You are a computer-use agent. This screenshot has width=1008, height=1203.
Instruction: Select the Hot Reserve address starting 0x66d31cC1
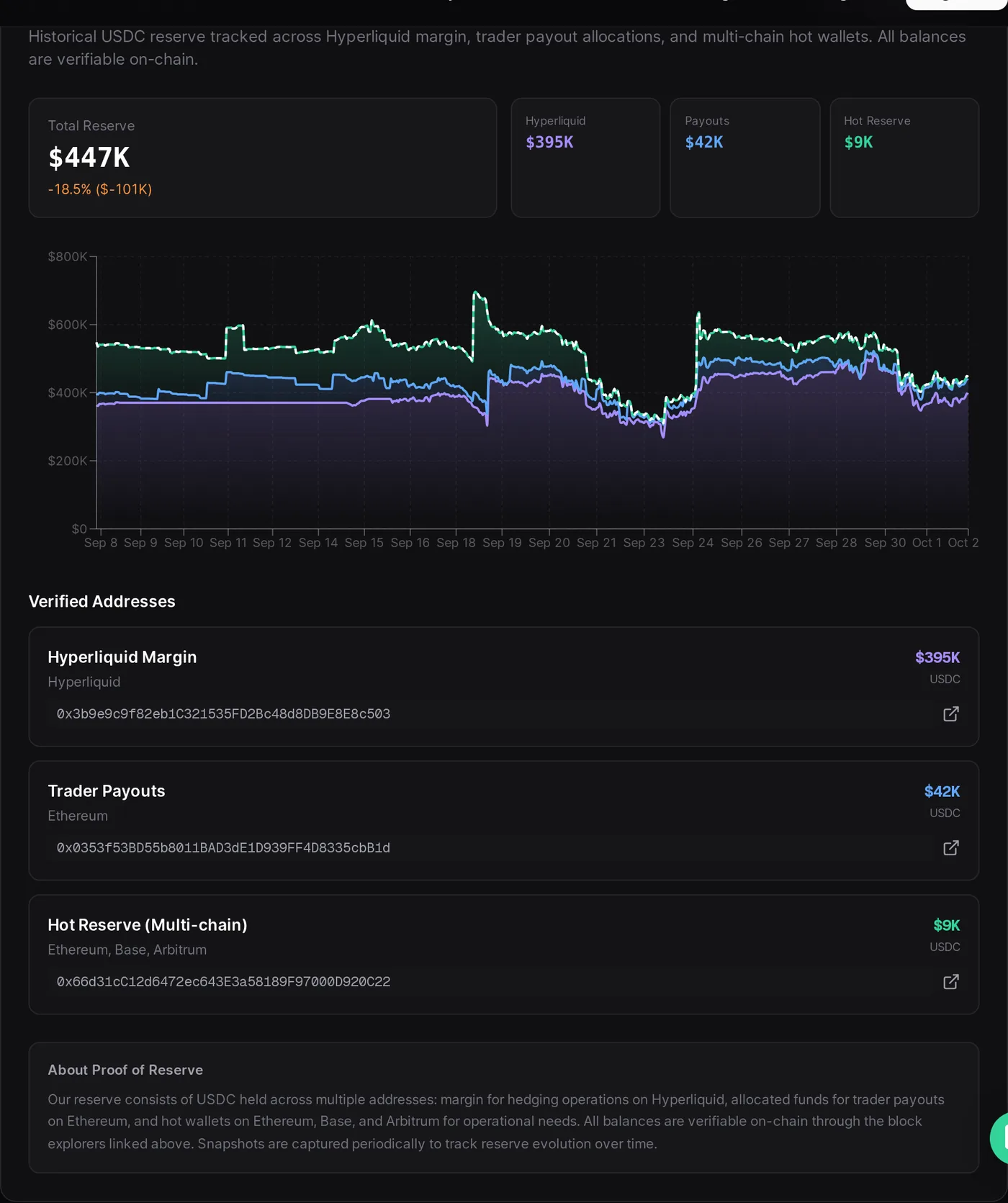coord(223,981)
